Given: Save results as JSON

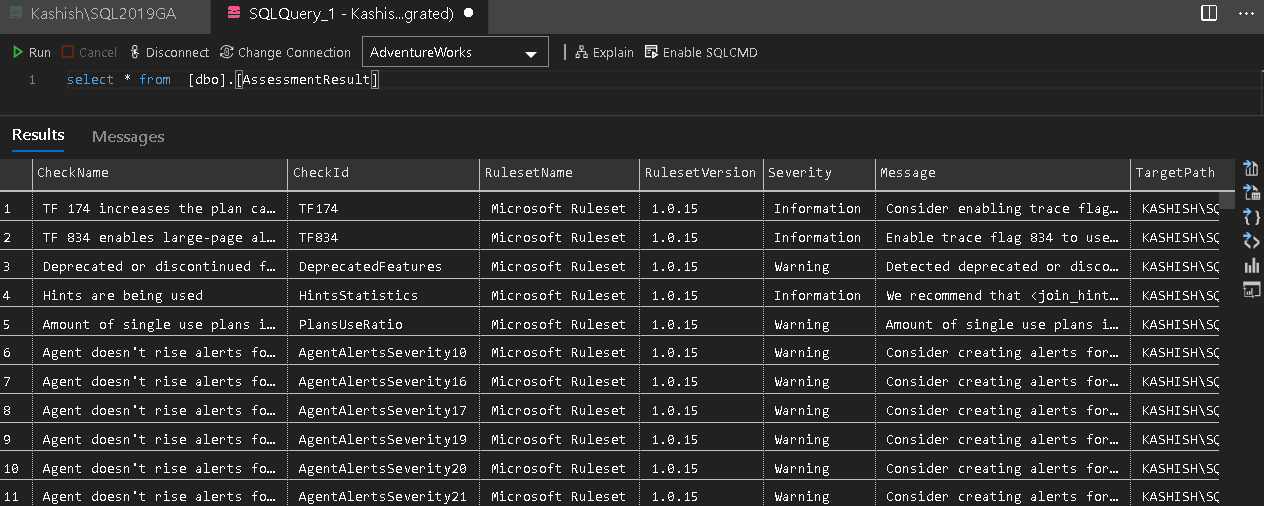Looking at the screenshot, I should pos(1251,216).
